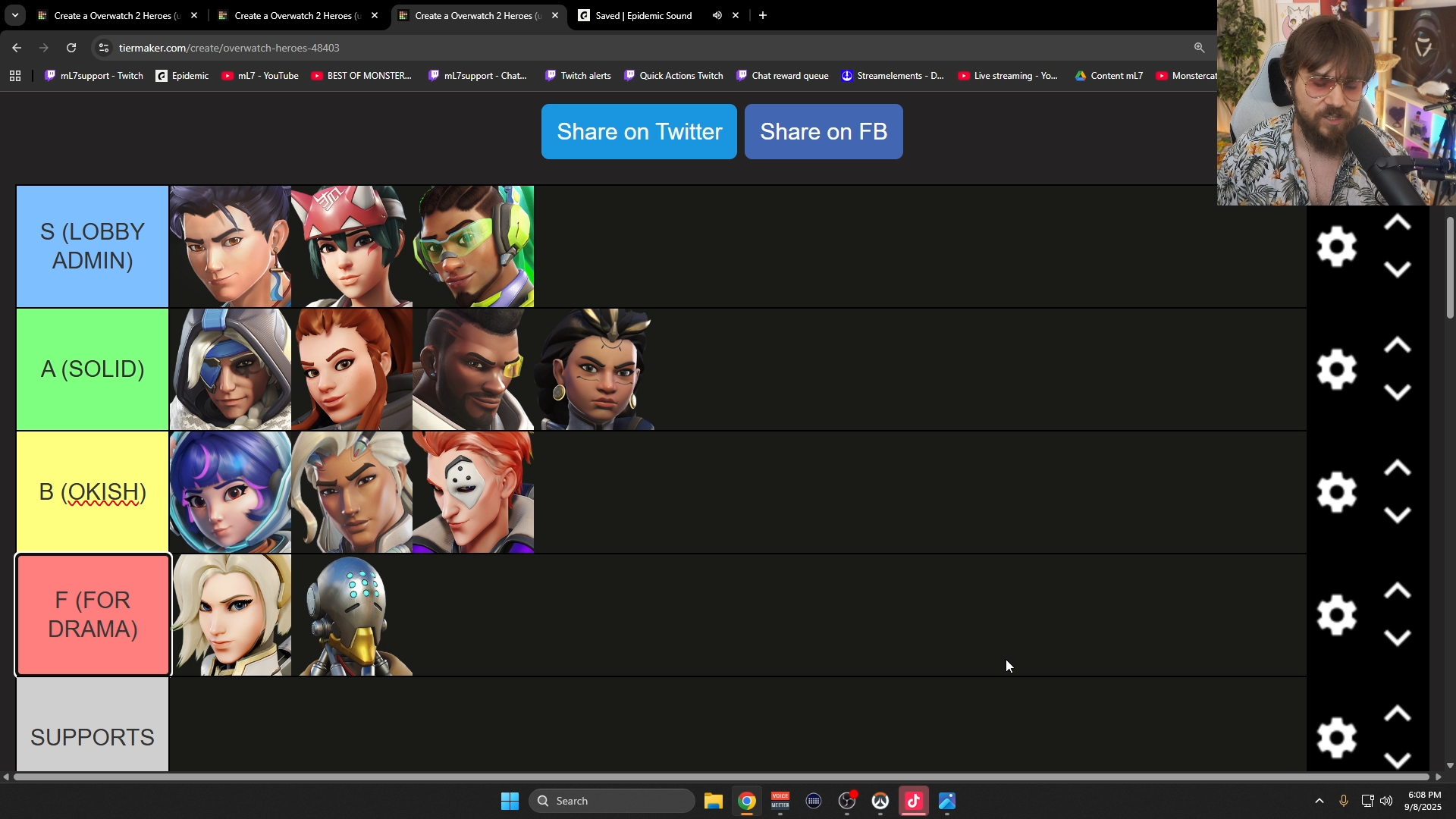This screenshot has width=1456, height=819.
Task: Click Share on FB button
Action: tap(824, 132)
